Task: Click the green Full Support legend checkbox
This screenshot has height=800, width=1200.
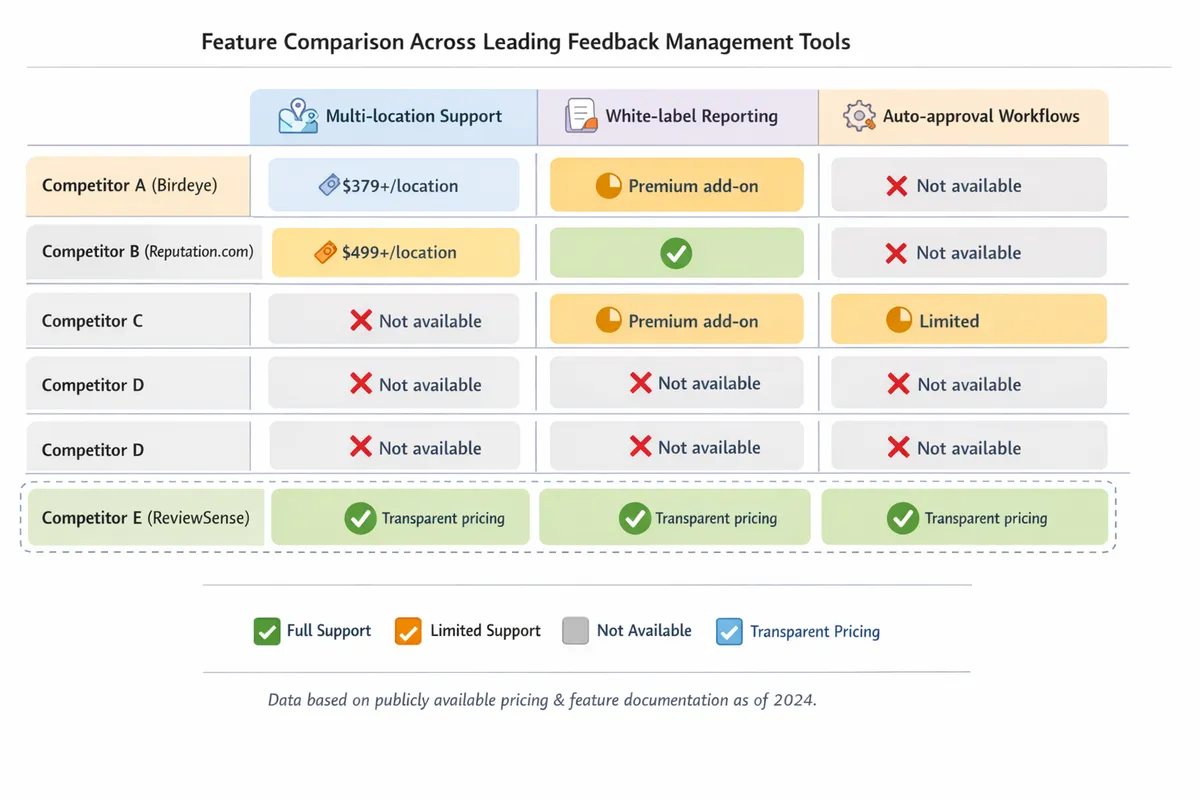Action: pyautogui.click(x=267, y=631)
